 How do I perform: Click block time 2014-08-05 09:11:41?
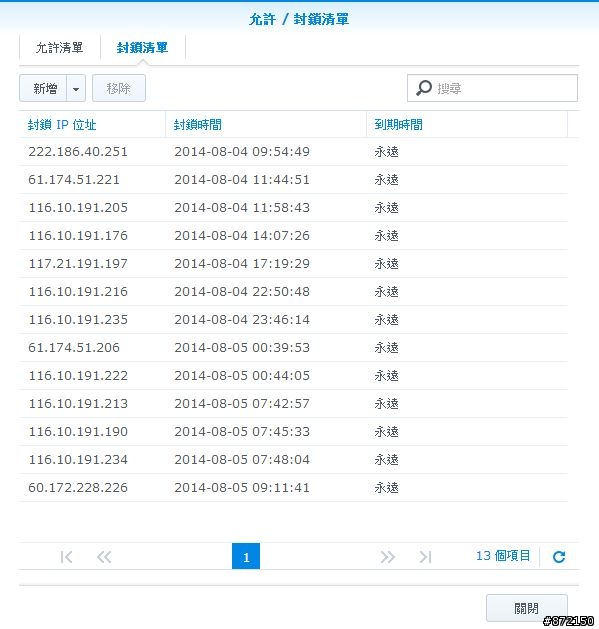(242, 487)
